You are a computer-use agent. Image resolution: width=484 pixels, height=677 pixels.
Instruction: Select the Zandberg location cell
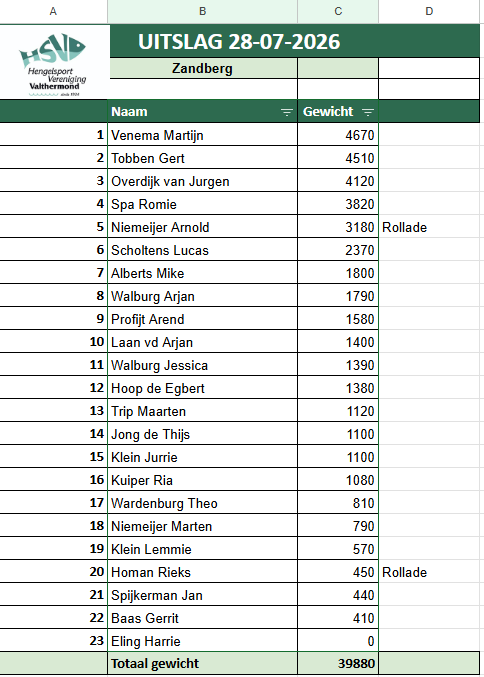click(202, 68)
